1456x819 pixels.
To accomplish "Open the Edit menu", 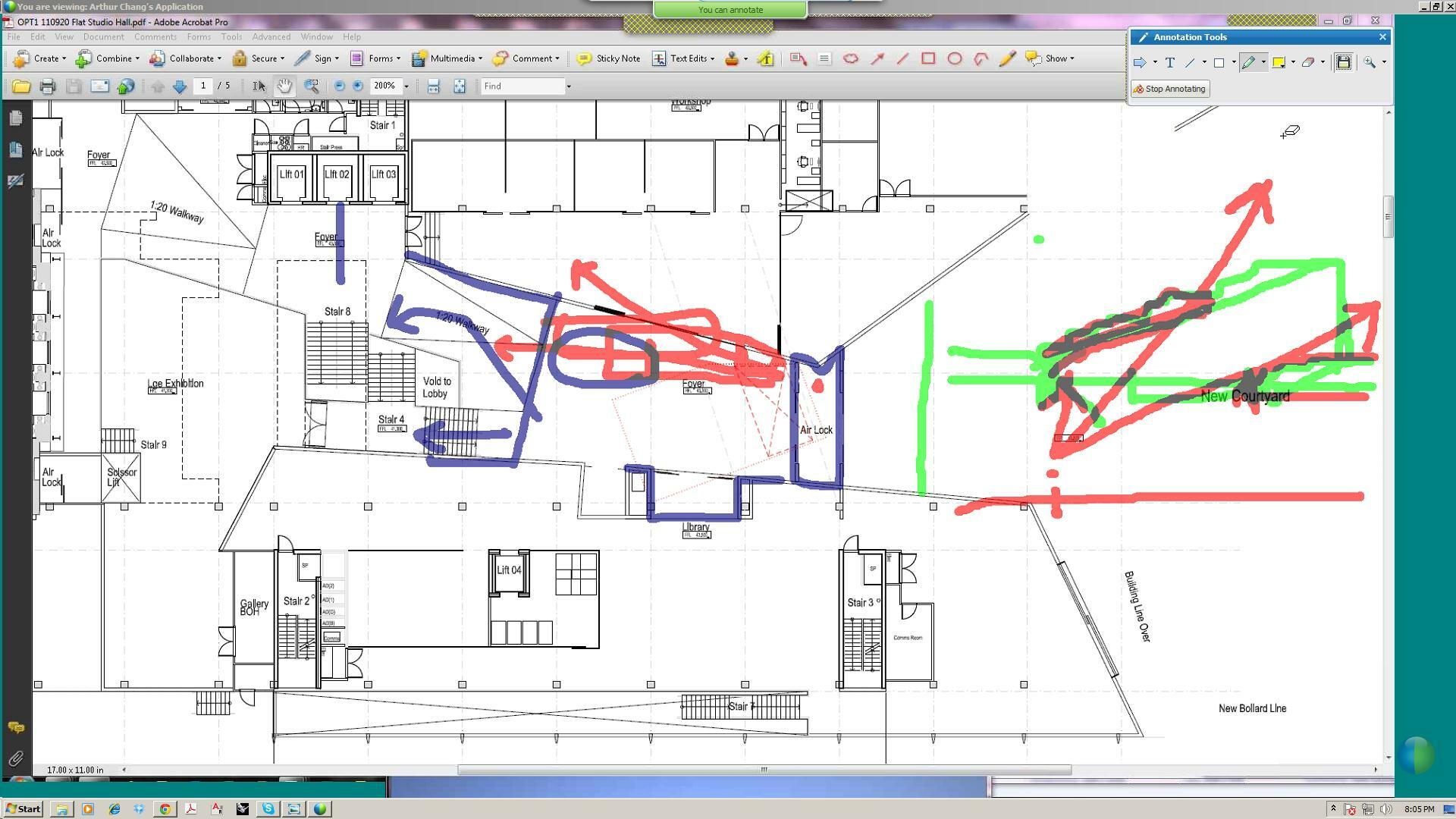I will point(37,36).
